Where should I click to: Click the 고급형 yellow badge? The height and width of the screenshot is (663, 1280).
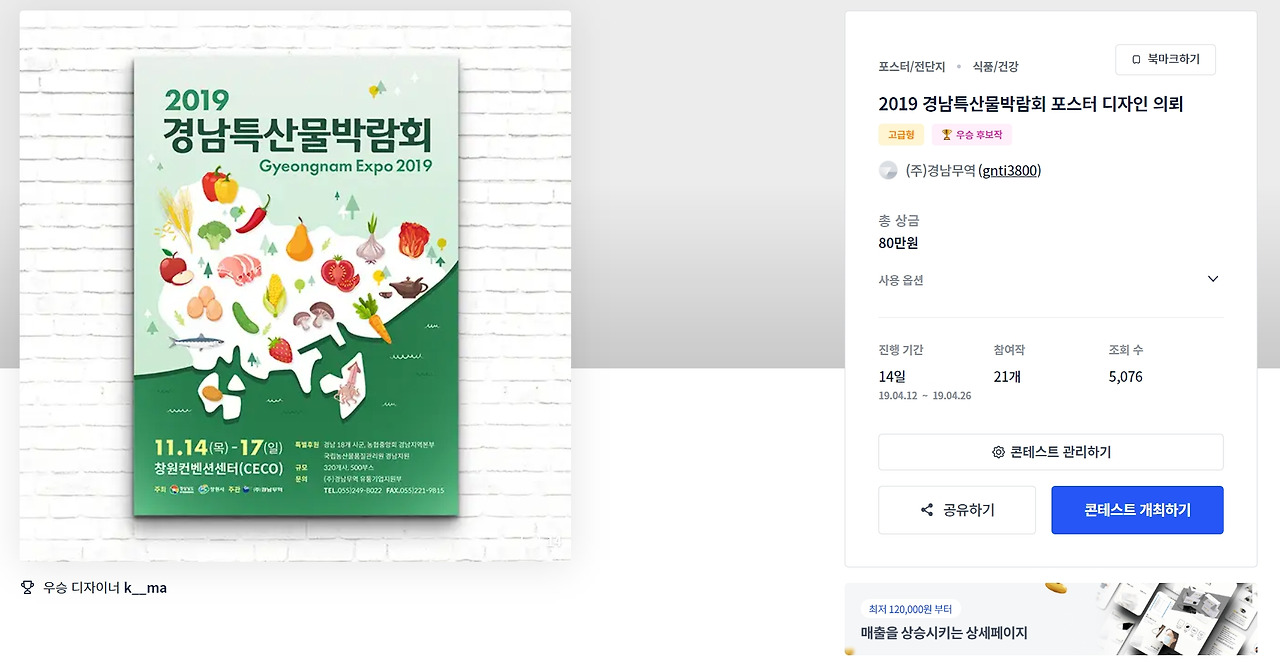(901, 135)
